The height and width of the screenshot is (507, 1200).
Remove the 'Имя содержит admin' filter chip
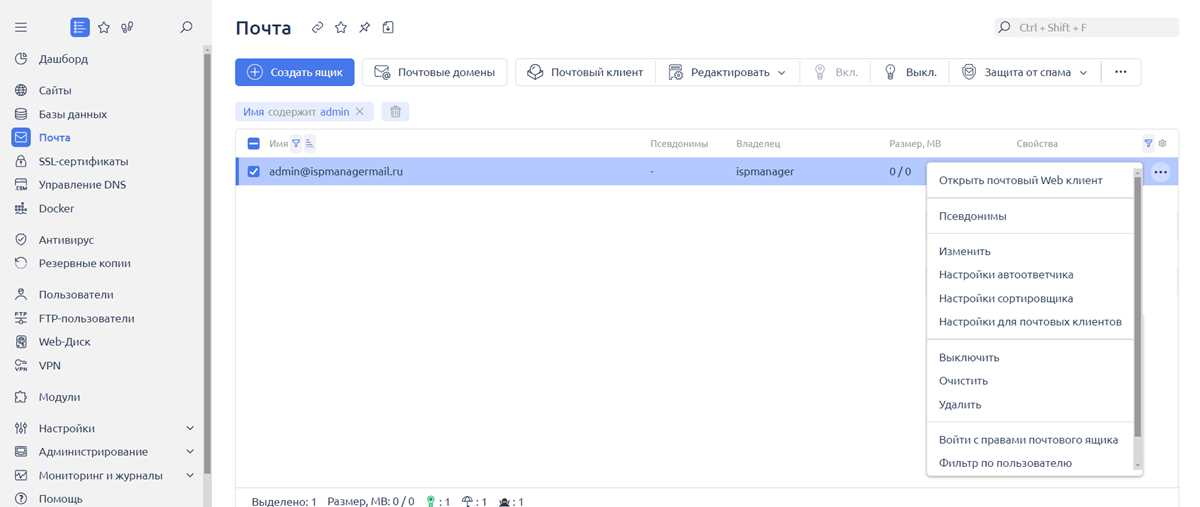(x=360, y=112)
